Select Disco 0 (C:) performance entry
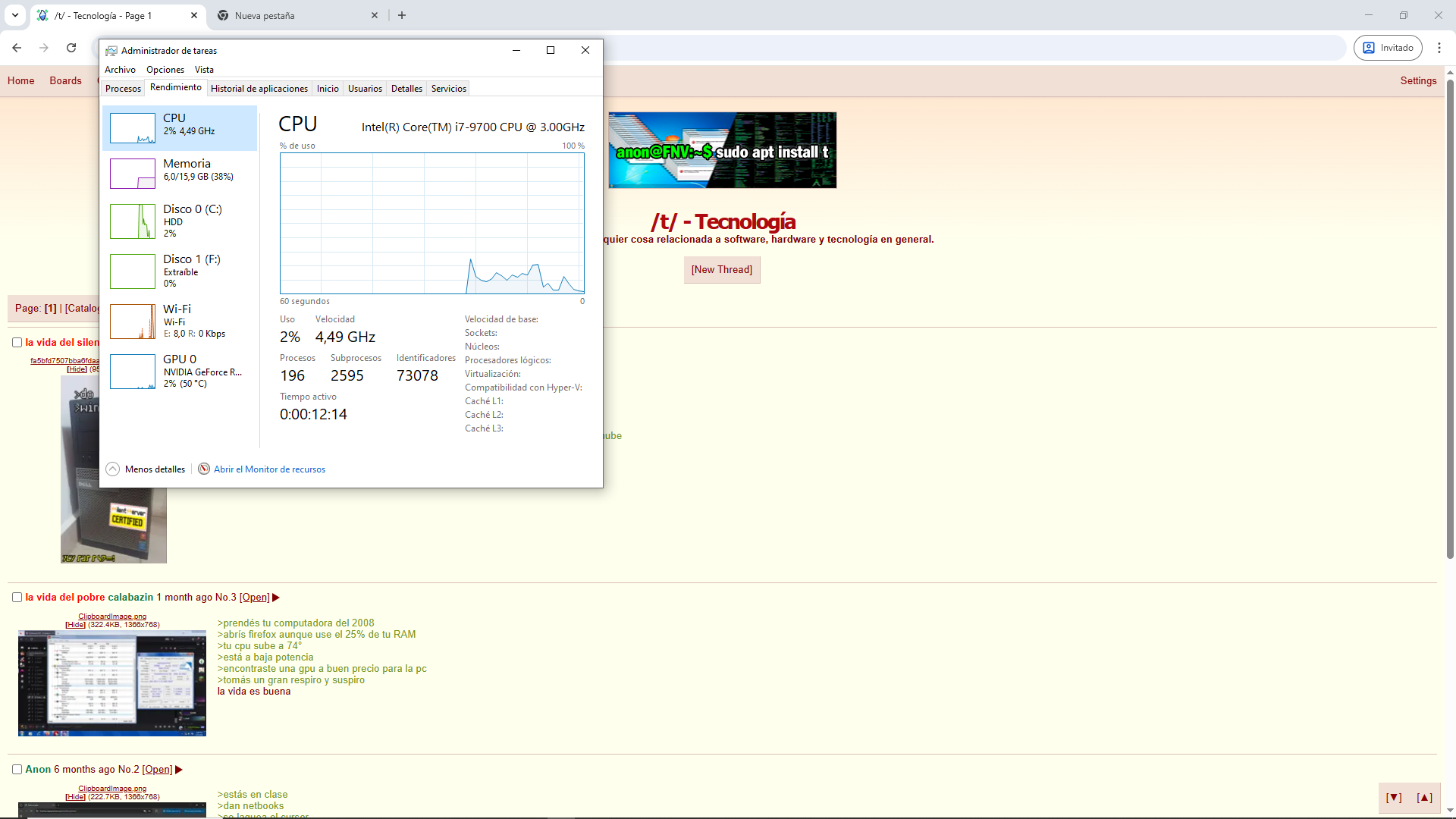The height and width of the screenshot is (819, 1456). point(180,221)
